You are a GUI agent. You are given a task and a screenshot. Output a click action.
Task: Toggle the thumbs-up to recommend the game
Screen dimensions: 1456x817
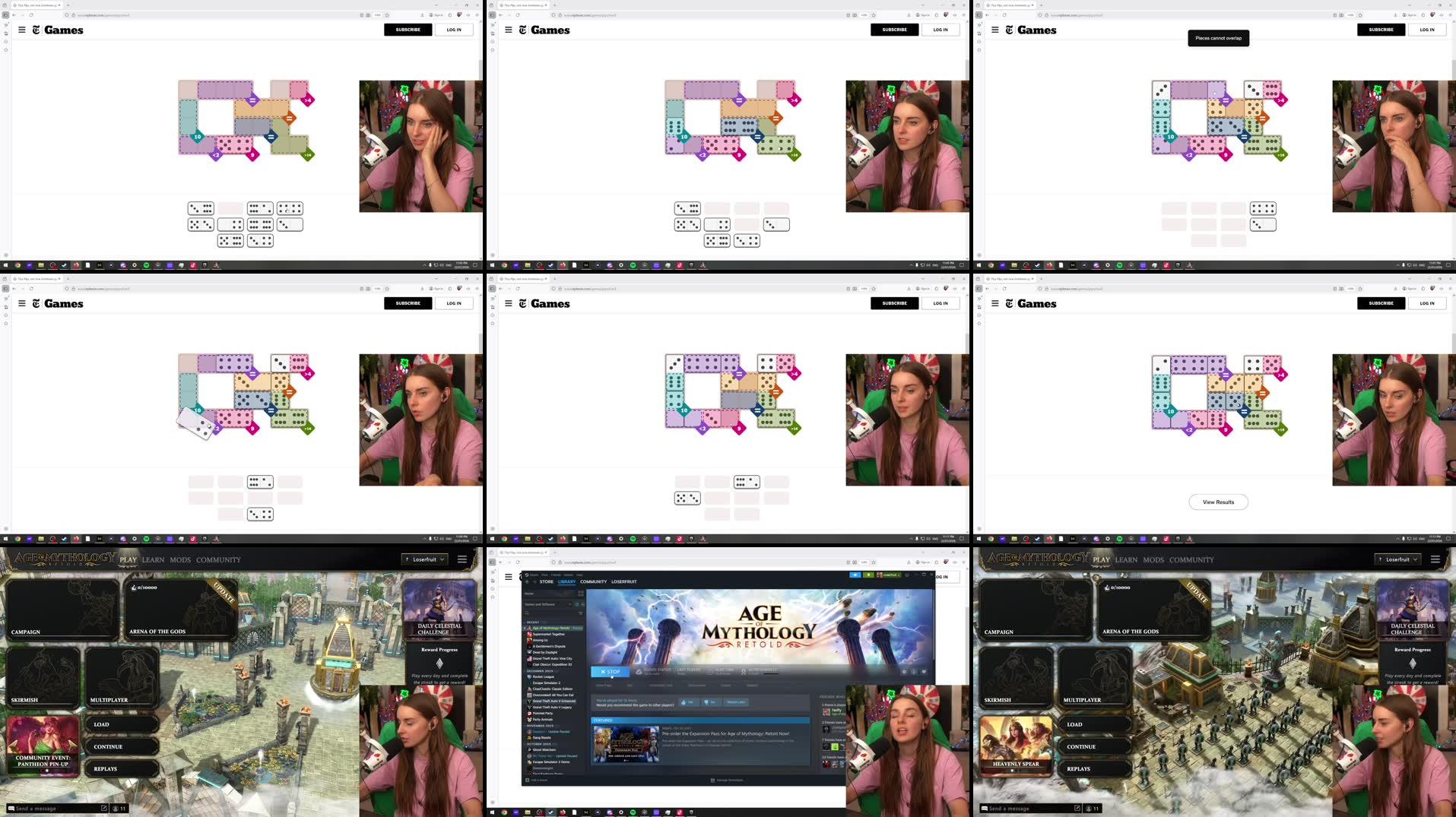pos(686,702)
